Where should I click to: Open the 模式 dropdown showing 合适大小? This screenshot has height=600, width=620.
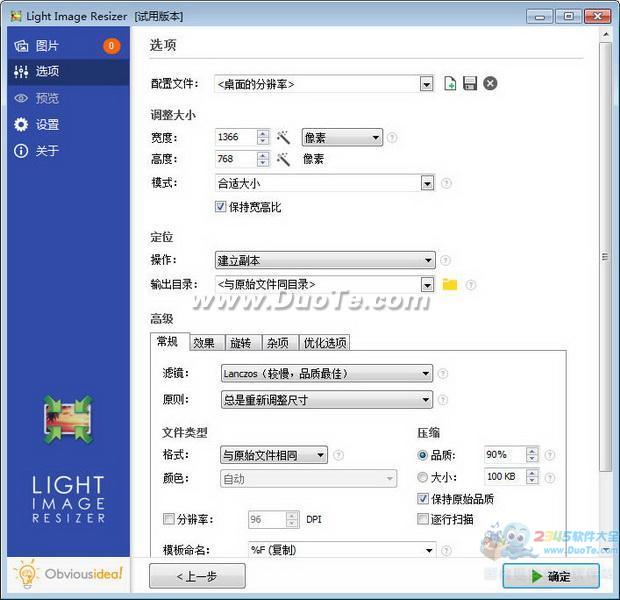click(x=427, y=183)
